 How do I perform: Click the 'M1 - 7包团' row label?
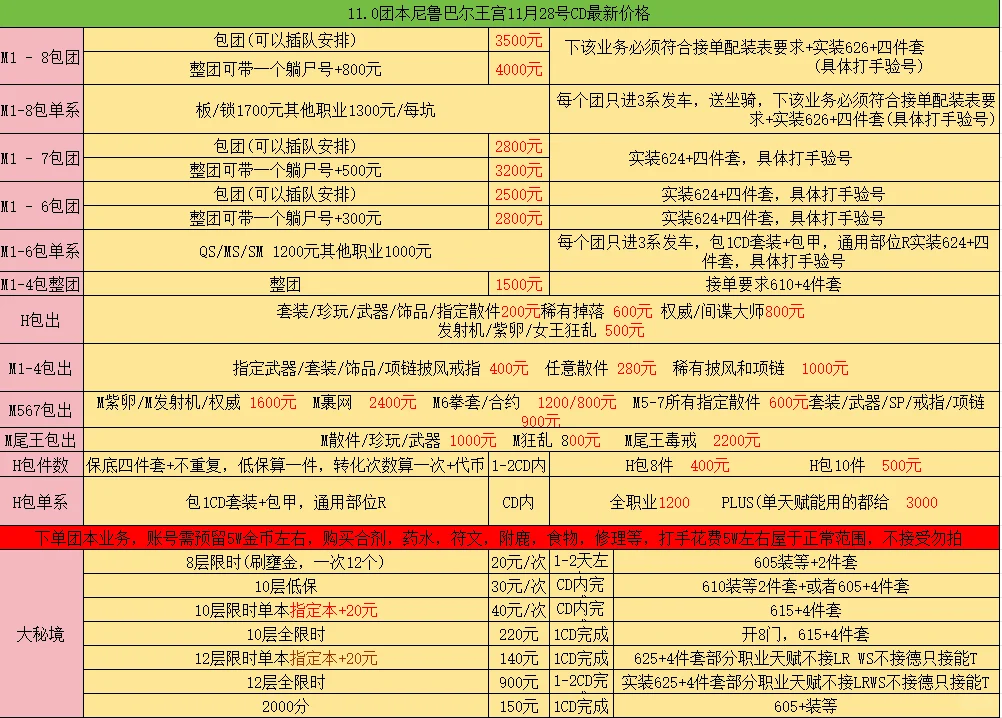click(x=42, y=158)
